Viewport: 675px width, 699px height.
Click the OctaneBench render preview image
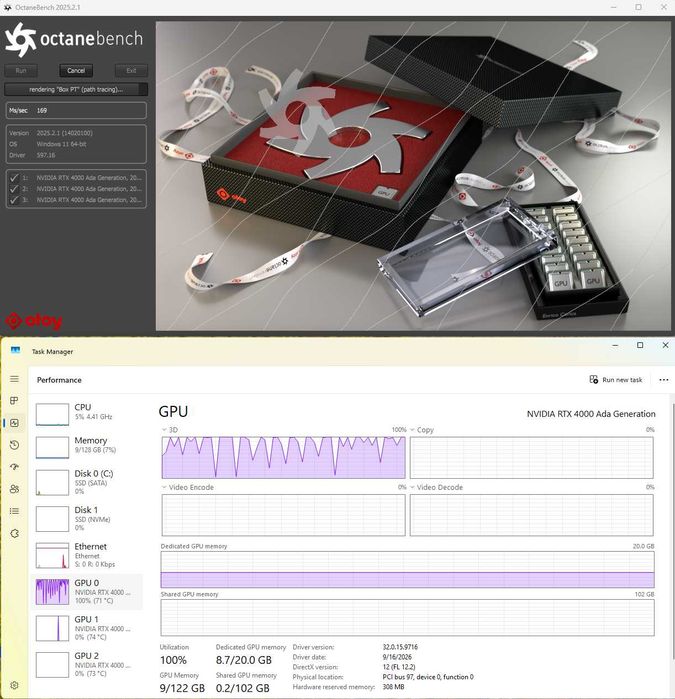pos(413,176)
